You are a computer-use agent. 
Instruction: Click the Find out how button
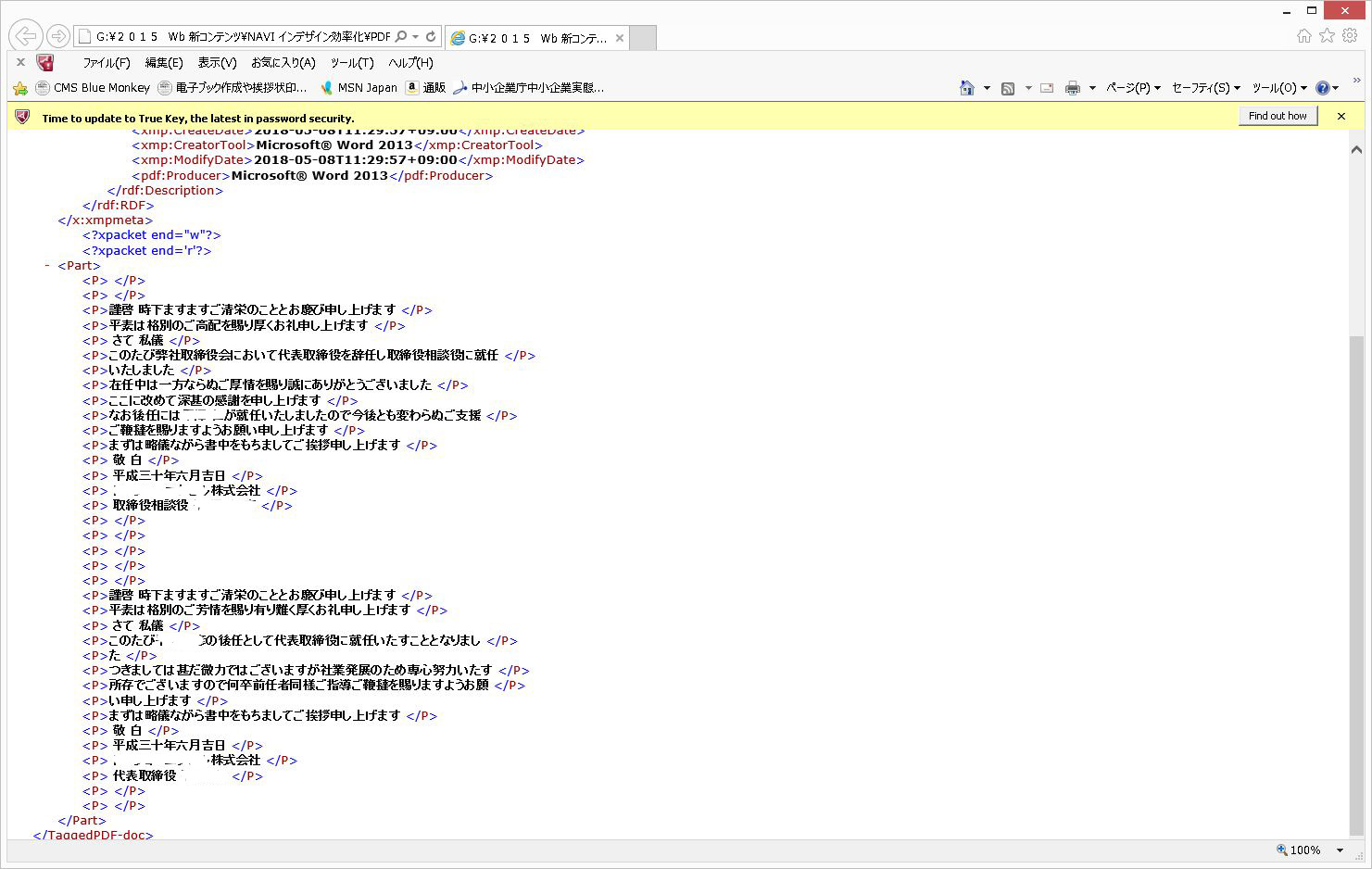pos(1278,116)
